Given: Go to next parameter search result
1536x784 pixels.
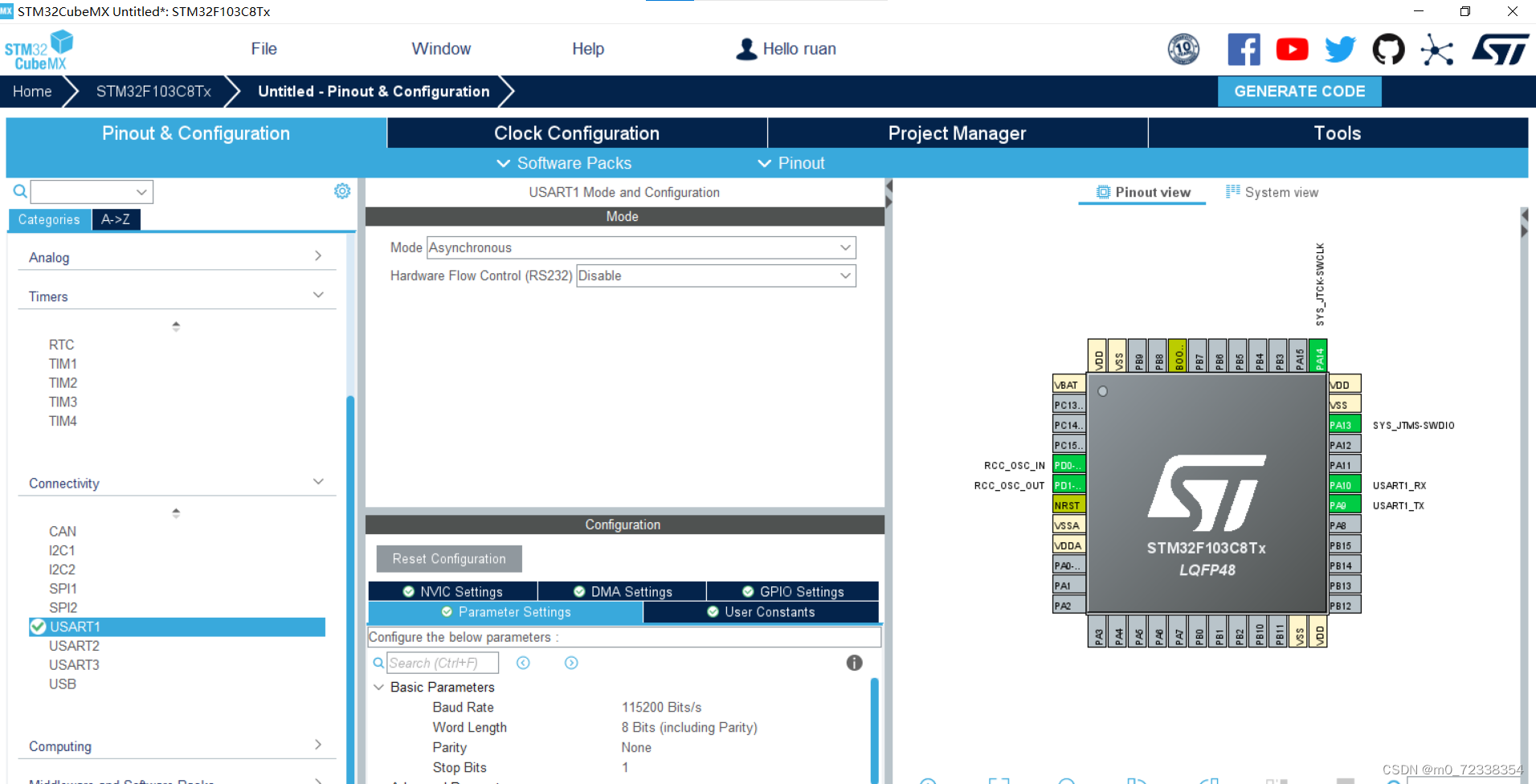Looking at the screenshot, I should click(x=571, y=663).
